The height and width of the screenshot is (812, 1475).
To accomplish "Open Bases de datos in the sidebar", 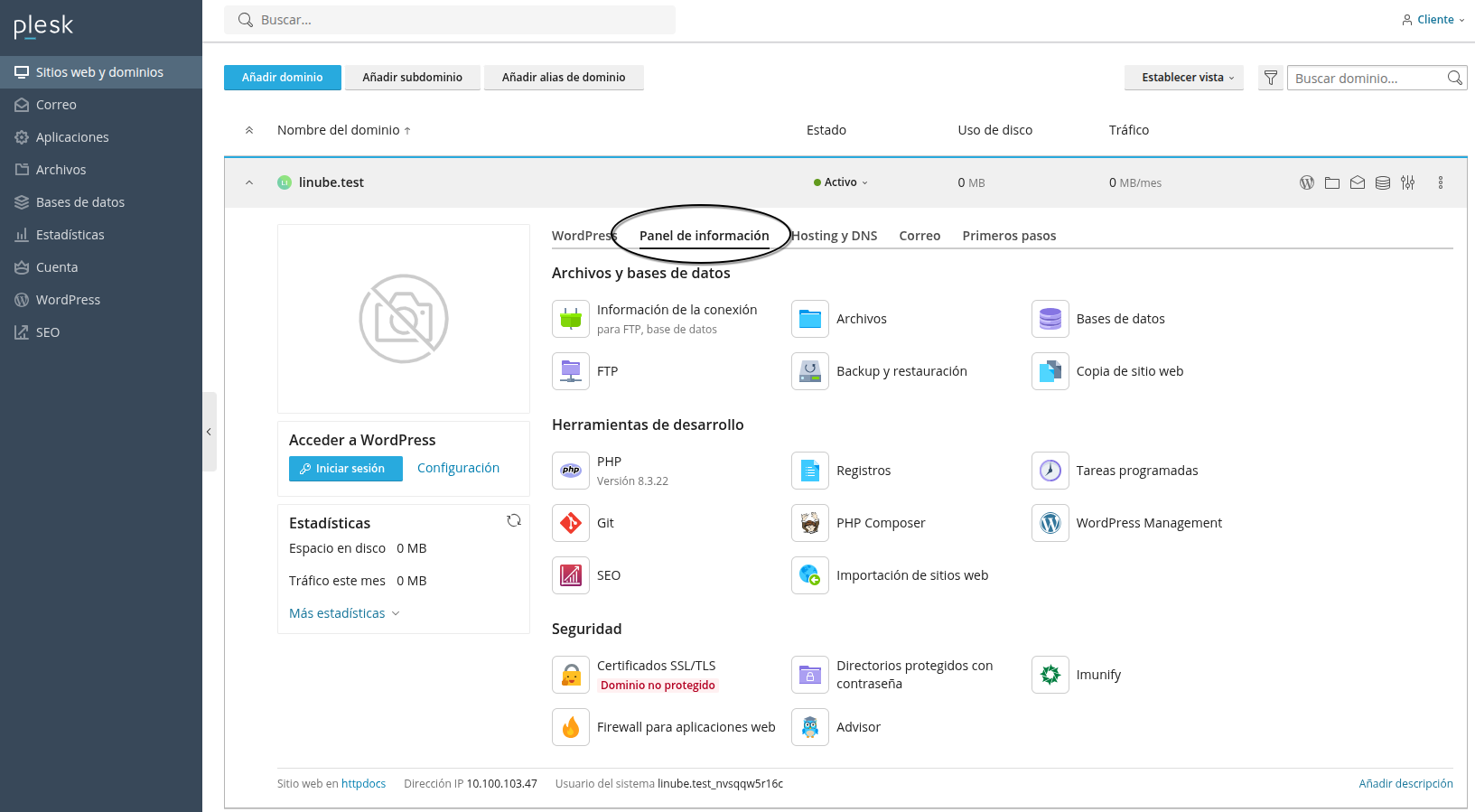I will (x=101, y=202).
